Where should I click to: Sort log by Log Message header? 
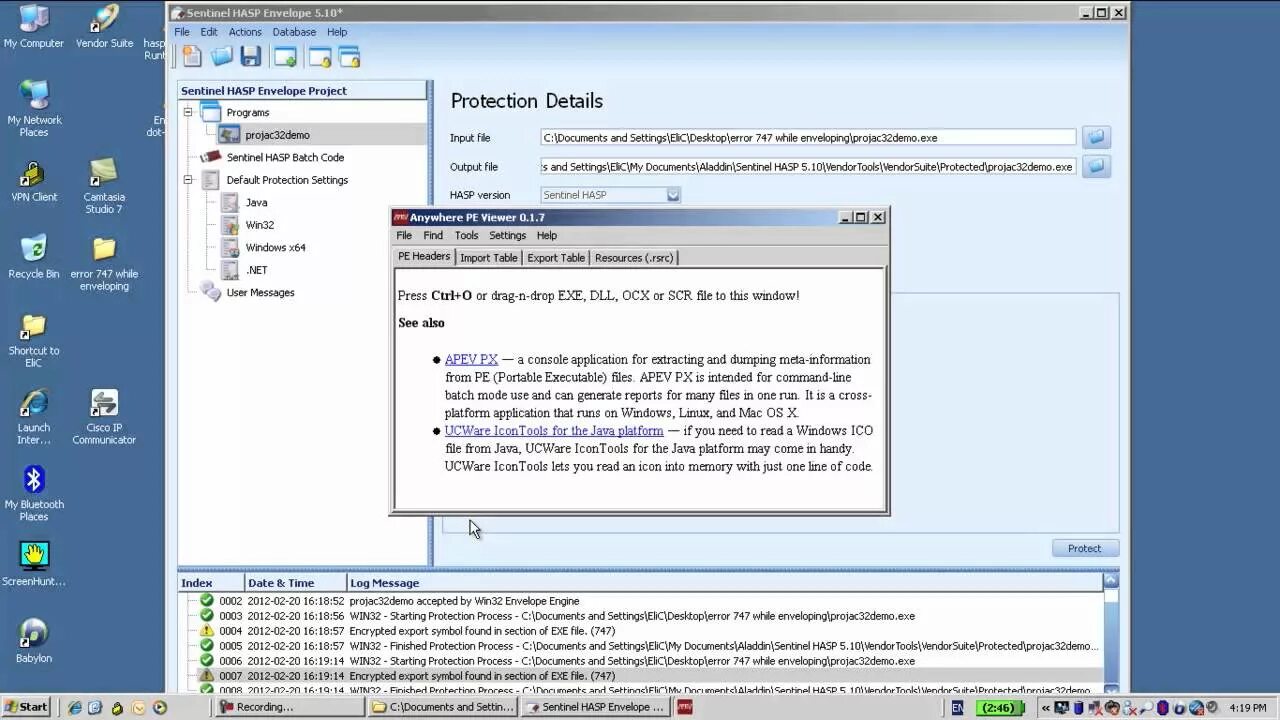click(724, 583)
